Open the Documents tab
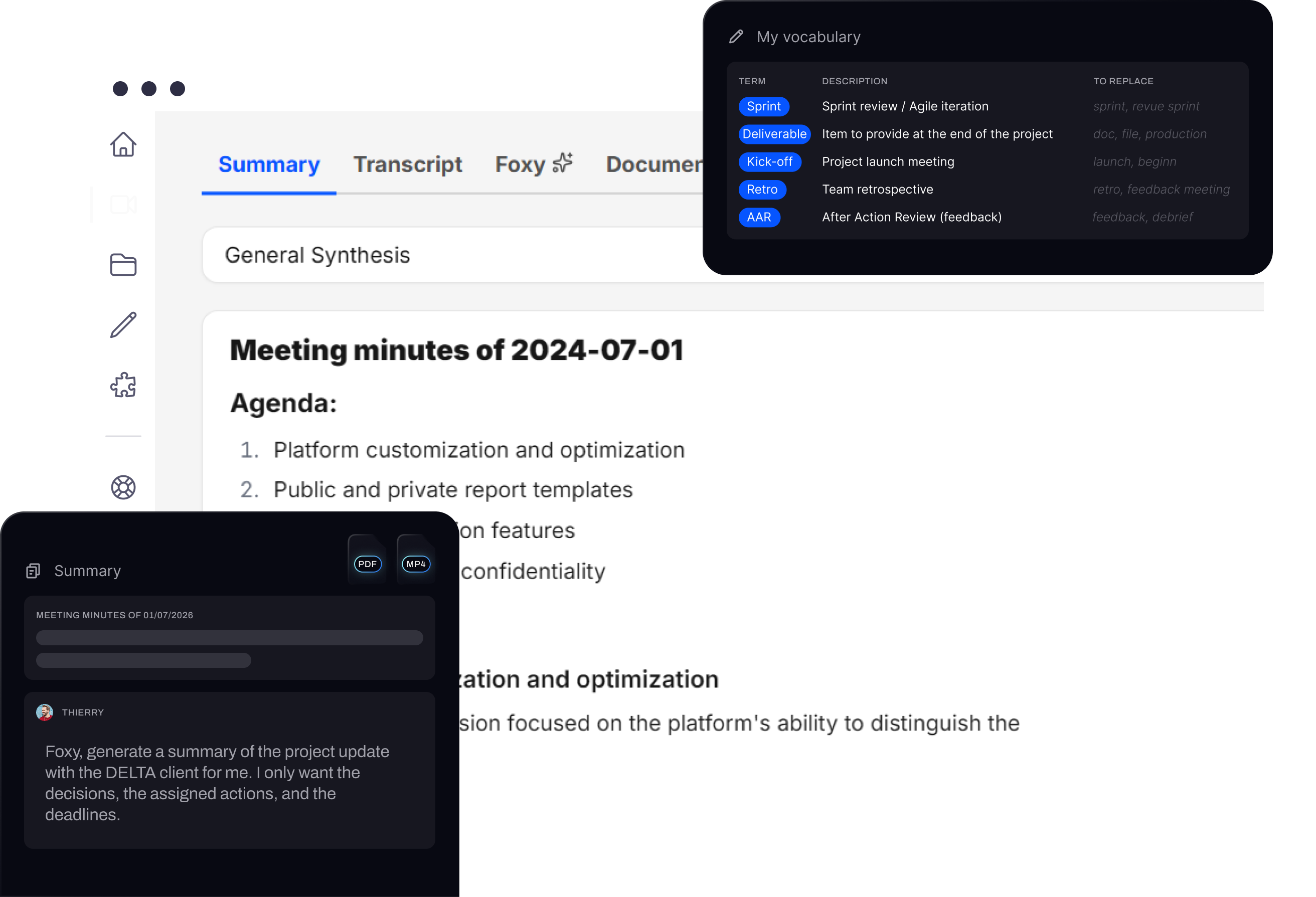The height and width of the screenshot is (897, 1316). [654, 164]
